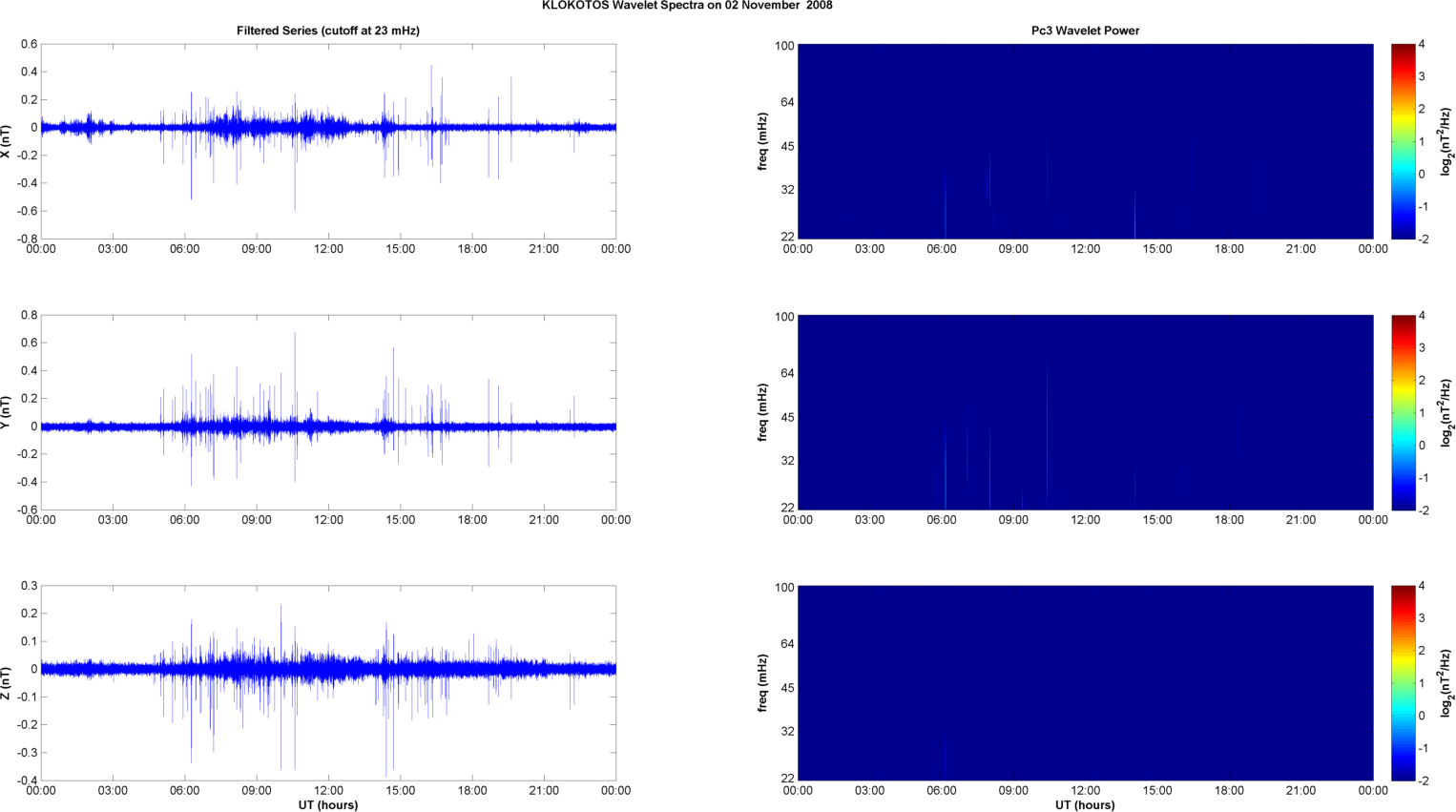
Task: Click the 18:00 tick under the bottom spectrogram
Action: (1229, 791)
